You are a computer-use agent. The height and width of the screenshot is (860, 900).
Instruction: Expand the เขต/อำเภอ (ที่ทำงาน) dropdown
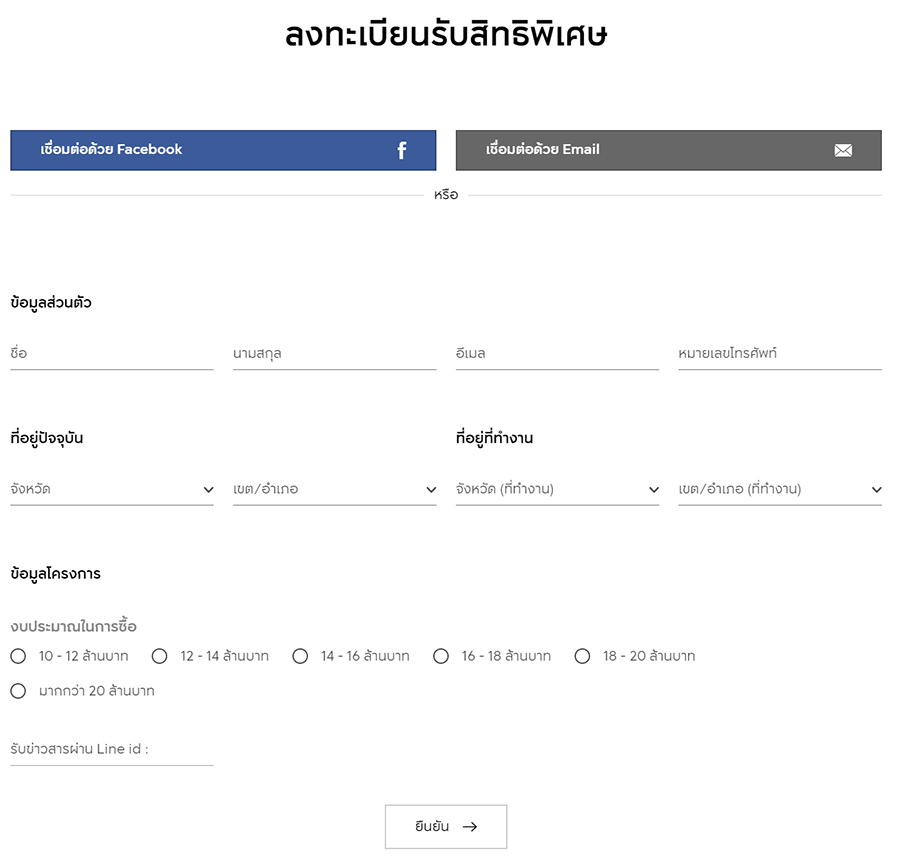pyautogui.click(x=779, y=489)
